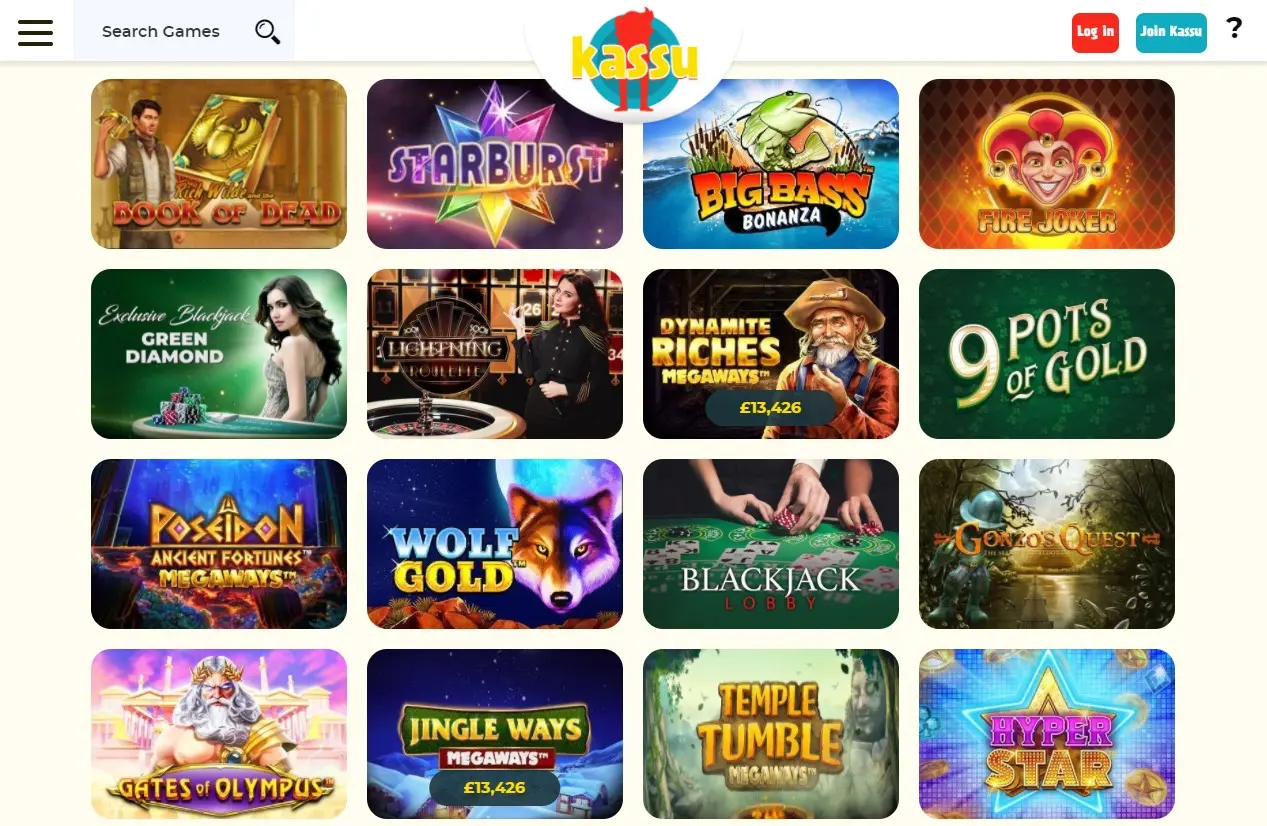Open the Gonzo's Quest game
This screenshot has height=826, width=1267.
(1047, 544)
